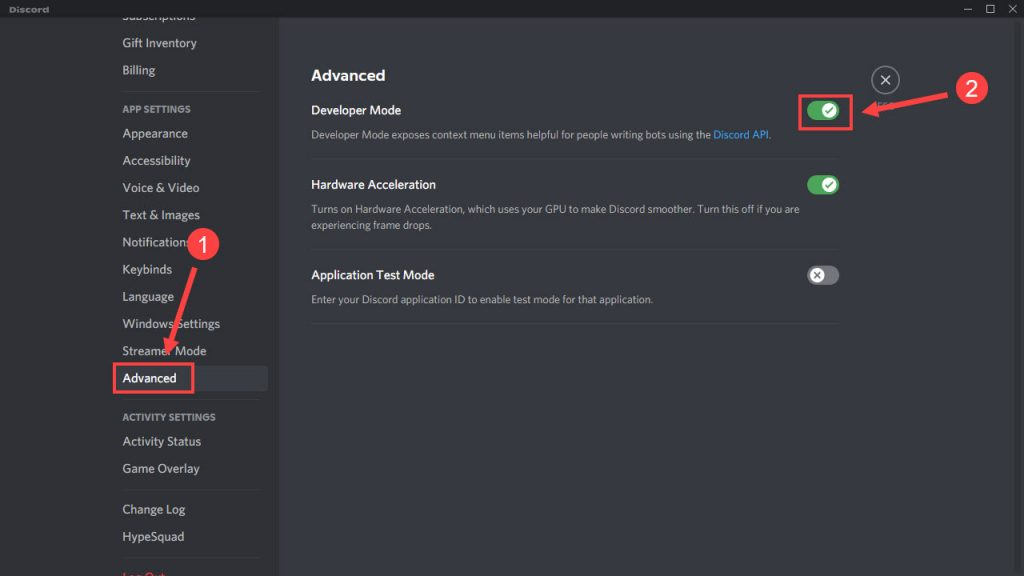View the Change Log
This screenshot has height=576, width=1024.
click(x=153, y=509)
